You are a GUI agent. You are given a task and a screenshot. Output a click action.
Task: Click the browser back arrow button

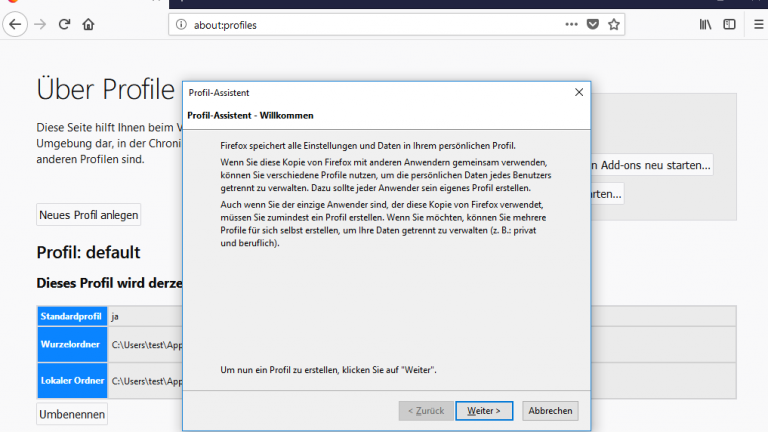[15, 24]
